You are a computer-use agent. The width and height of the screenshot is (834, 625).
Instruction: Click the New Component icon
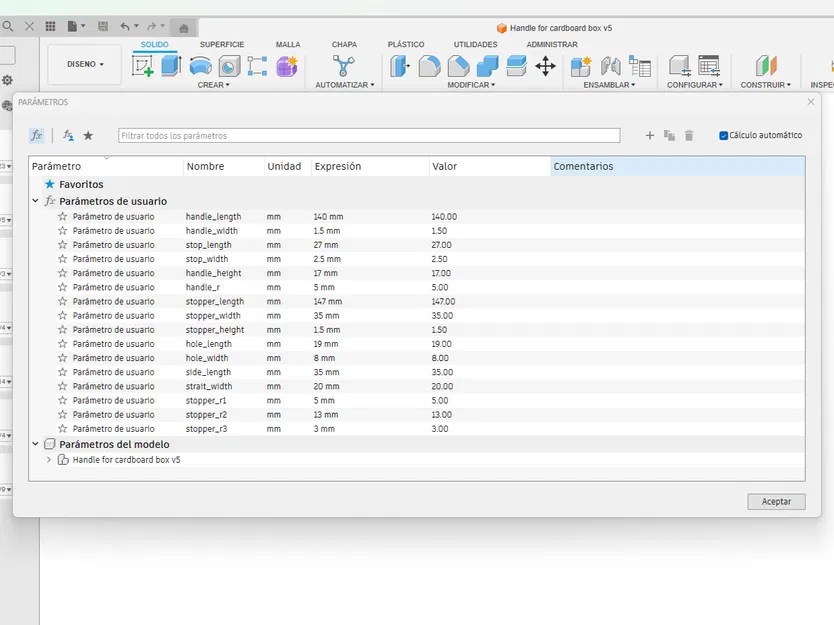coord(581,66)
